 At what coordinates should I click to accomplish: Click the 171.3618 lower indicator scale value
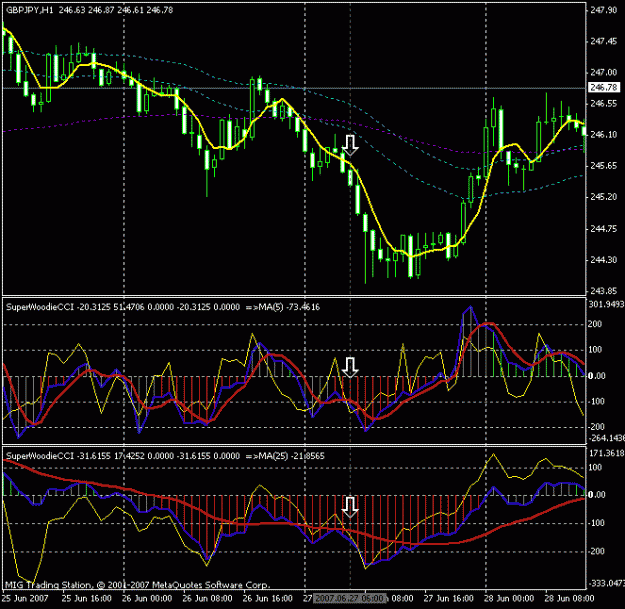[x=606, y=453]
